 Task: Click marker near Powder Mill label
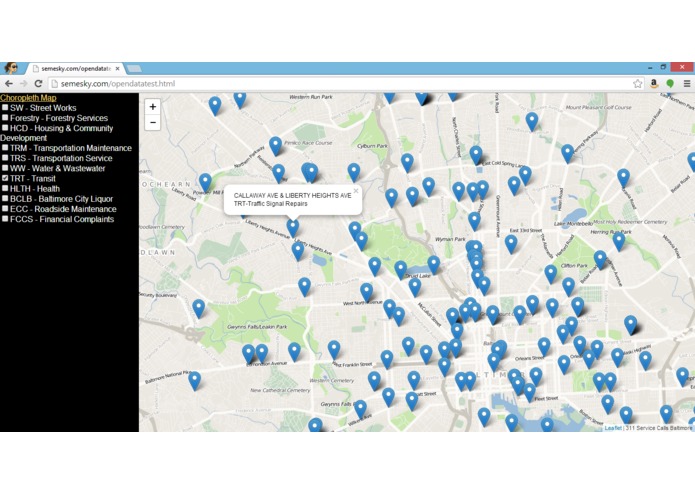tap(205, 183)
